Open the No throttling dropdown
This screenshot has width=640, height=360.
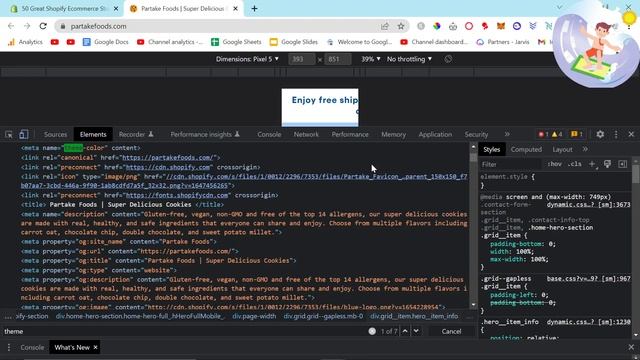tap(409, 59)
